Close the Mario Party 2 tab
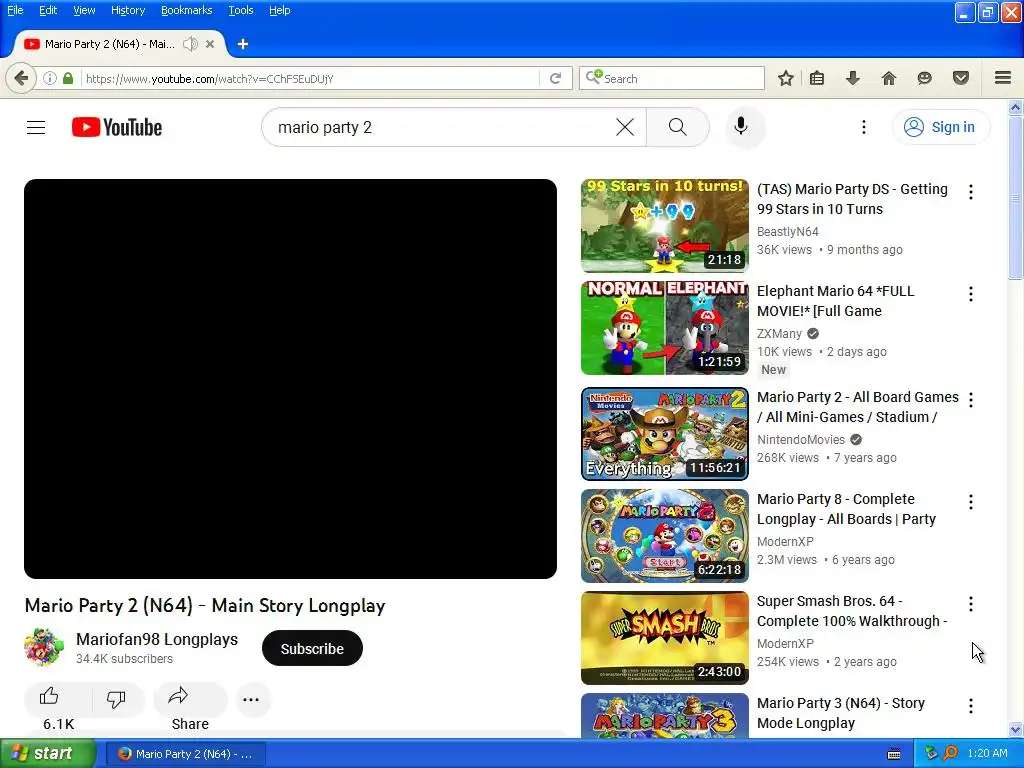 210,44
